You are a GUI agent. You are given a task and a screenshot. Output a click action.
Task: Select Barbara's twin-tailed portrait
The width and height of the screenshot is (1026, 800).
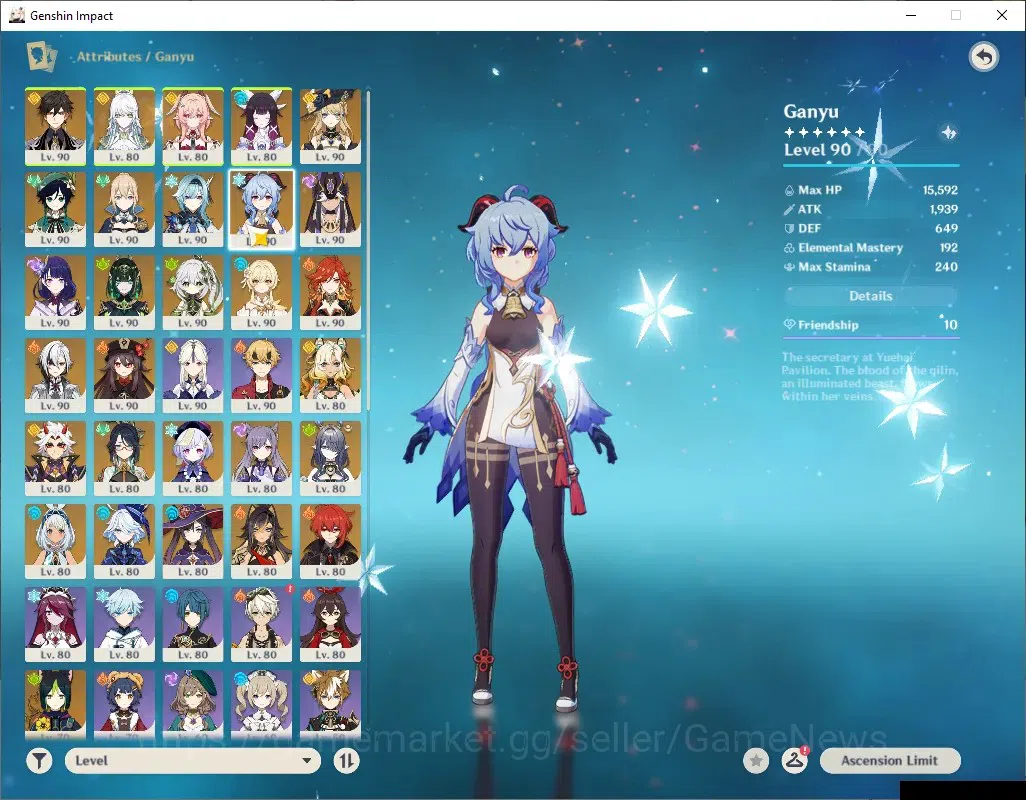pos(262,704)
